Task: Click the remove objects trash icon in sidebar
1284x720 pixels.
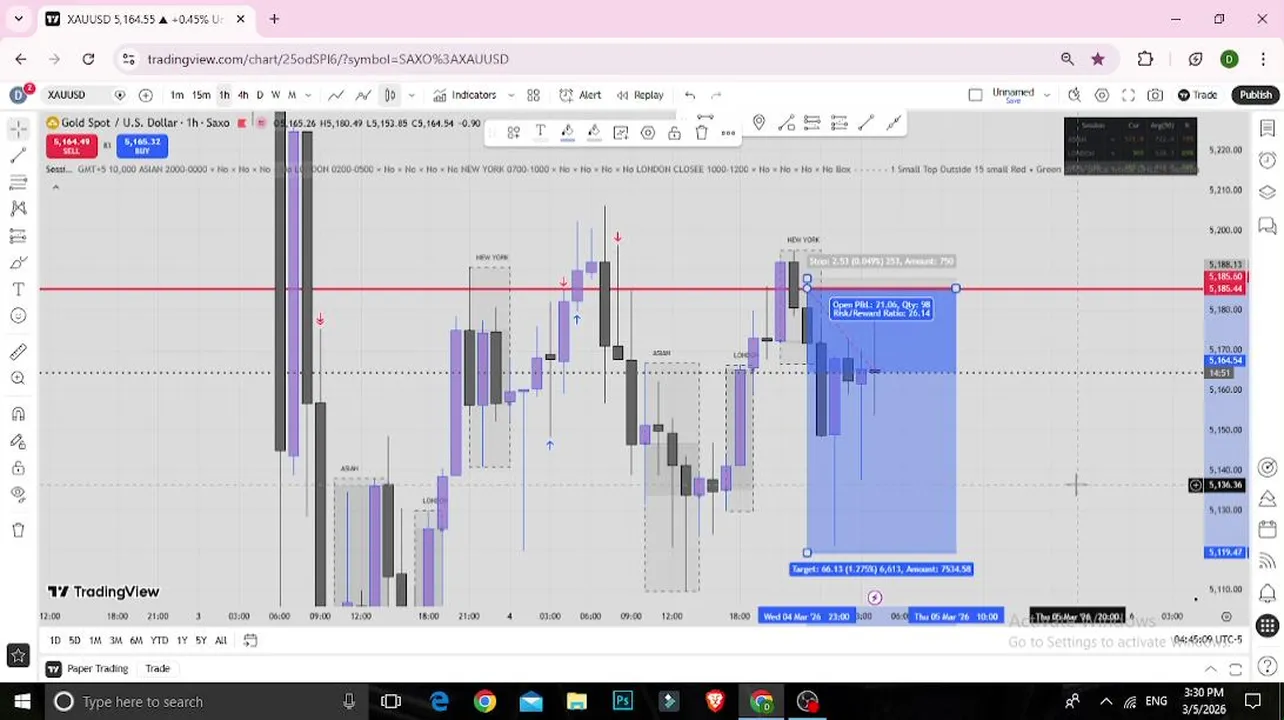Action: click(x=18, y=530)
